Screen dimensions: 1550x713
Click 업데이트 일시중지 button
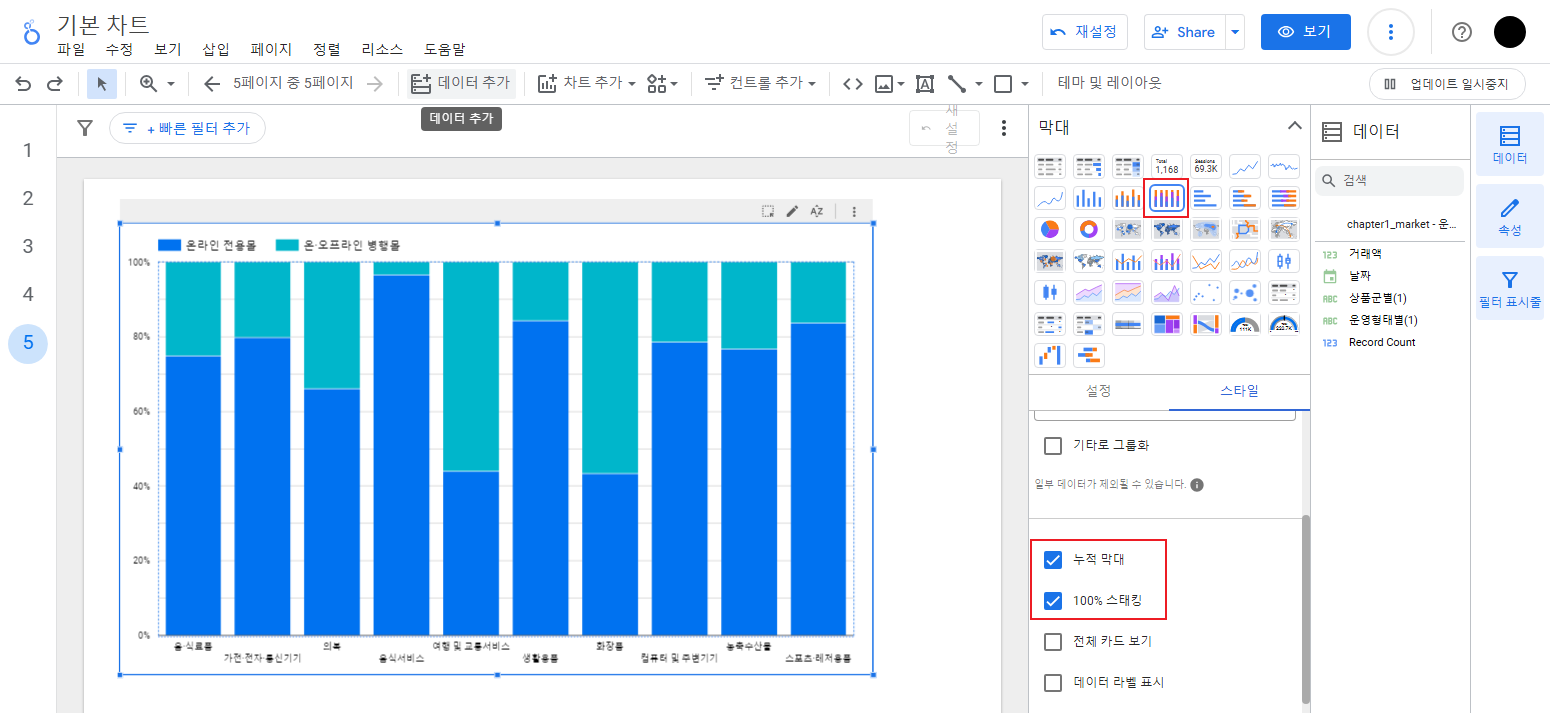[1447, 84]
